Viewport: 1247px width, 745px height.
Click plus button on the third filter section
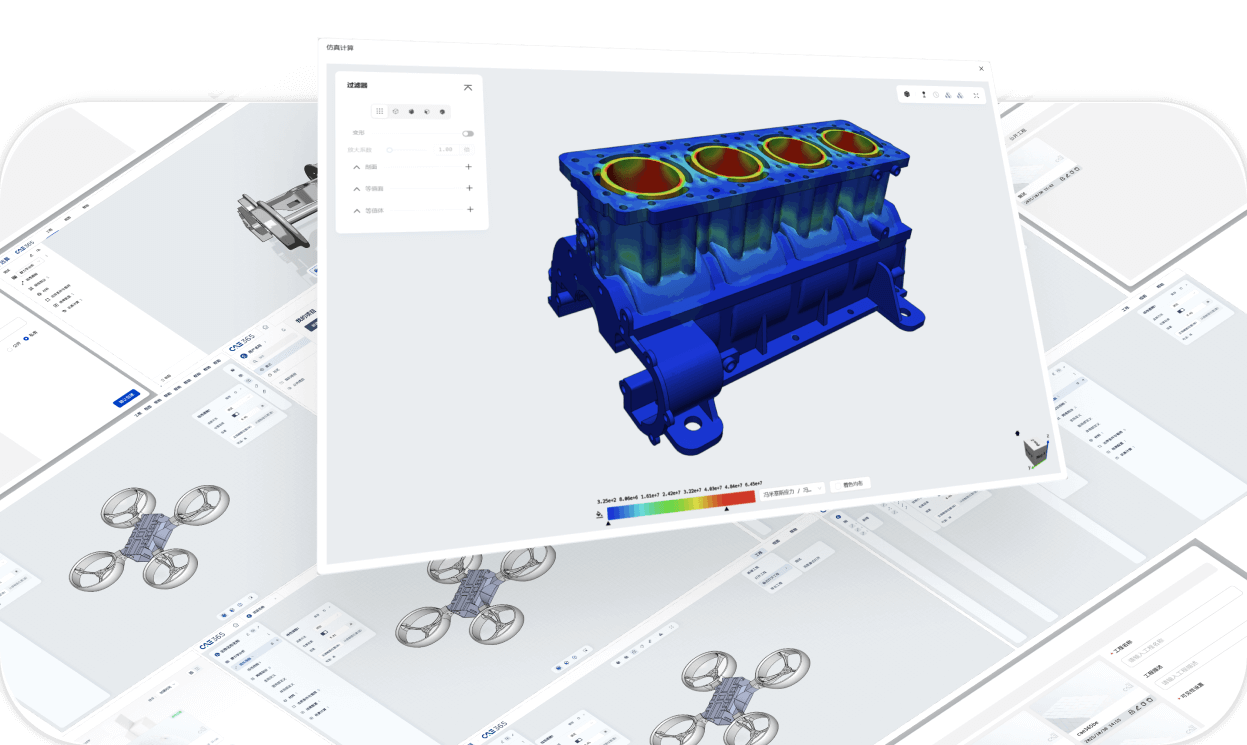(470, 210)
